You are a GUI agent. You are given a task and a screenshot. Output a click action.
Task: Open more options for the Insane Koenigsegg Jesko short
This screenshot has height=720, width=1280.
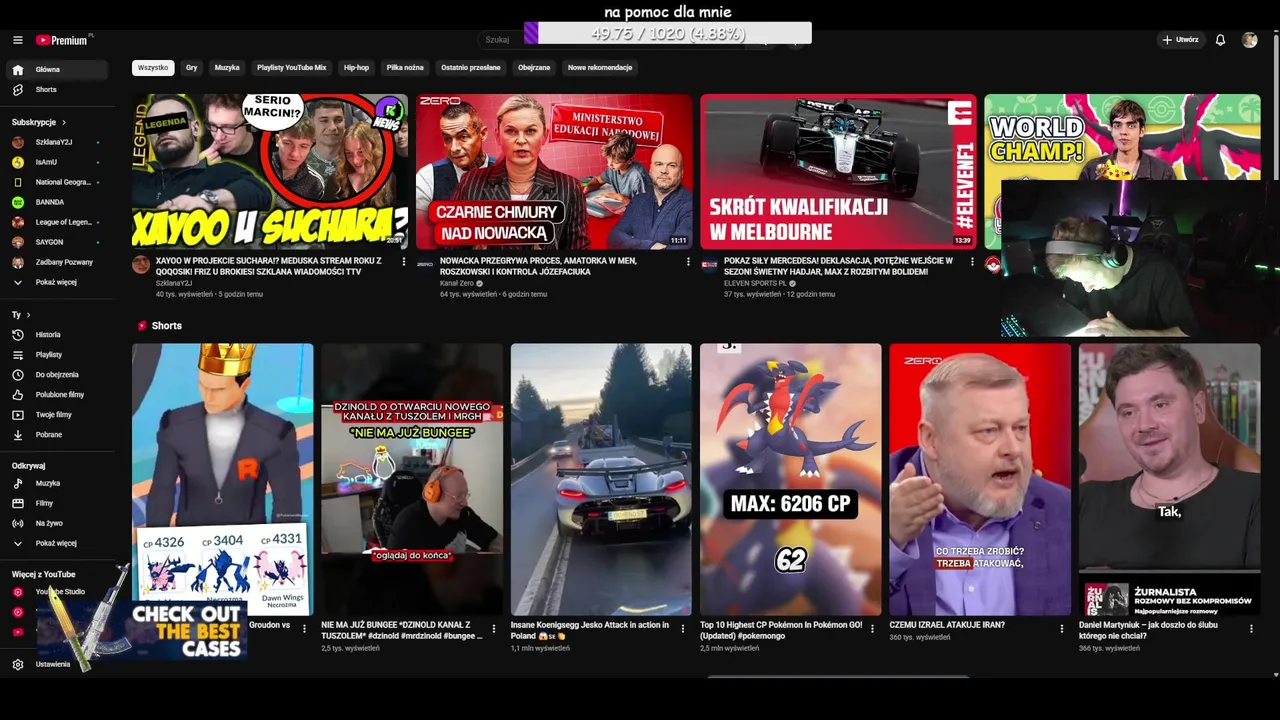[683, 629]
